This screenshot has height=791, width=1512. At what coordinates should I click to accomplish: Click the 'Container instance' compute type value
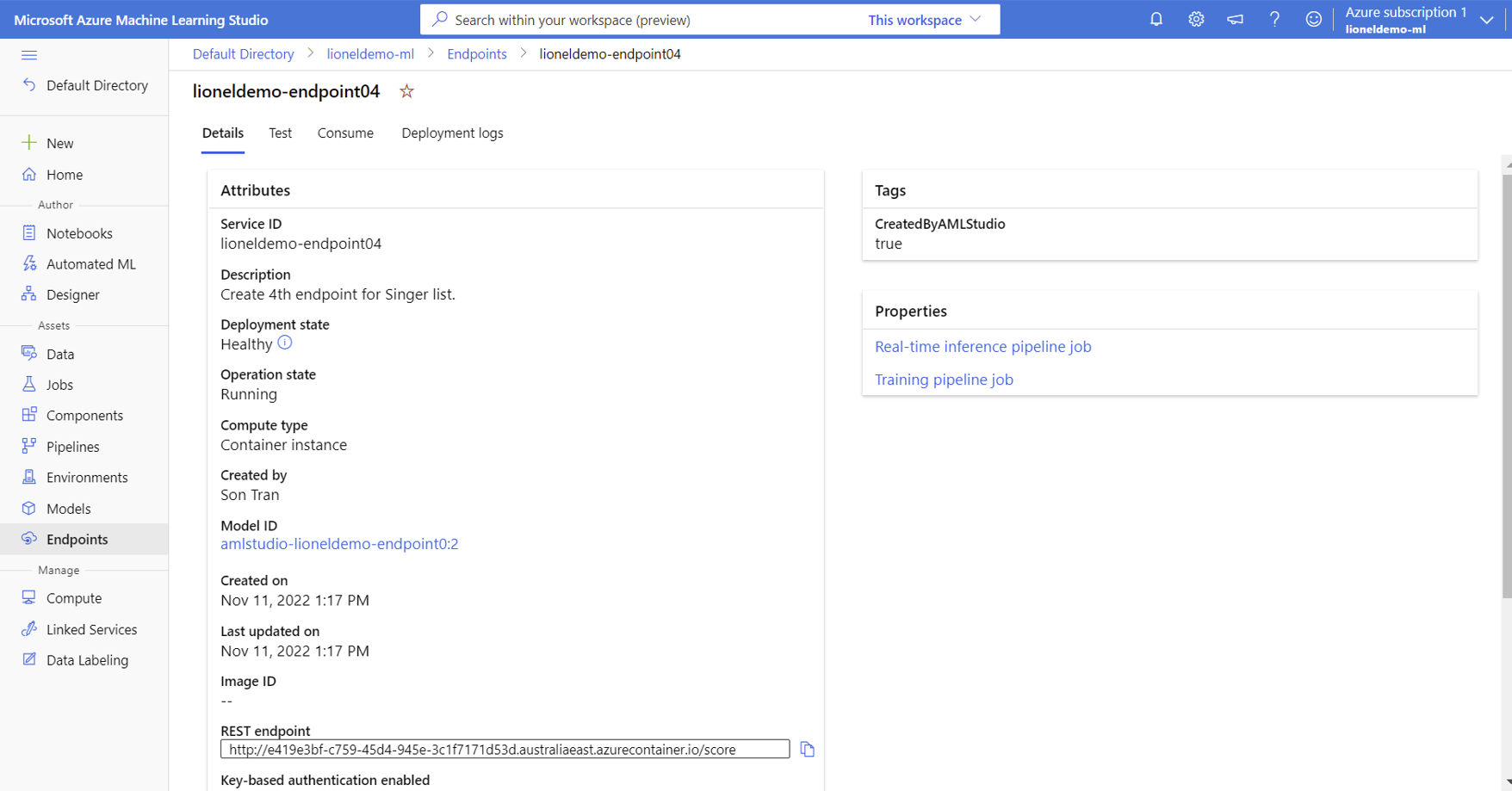click(x=283, y=445)
